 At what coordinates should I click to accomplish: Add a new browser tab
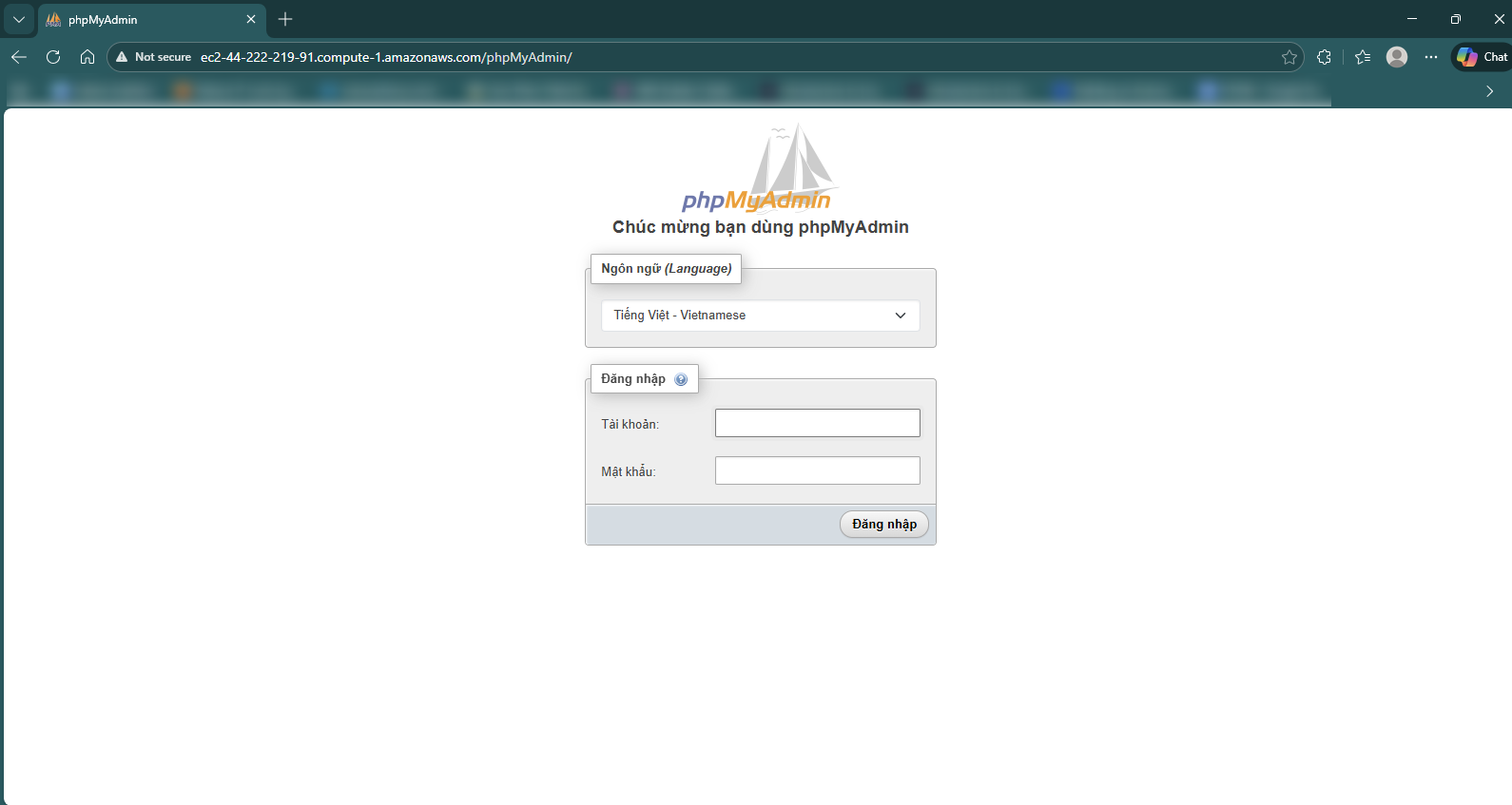285,19
